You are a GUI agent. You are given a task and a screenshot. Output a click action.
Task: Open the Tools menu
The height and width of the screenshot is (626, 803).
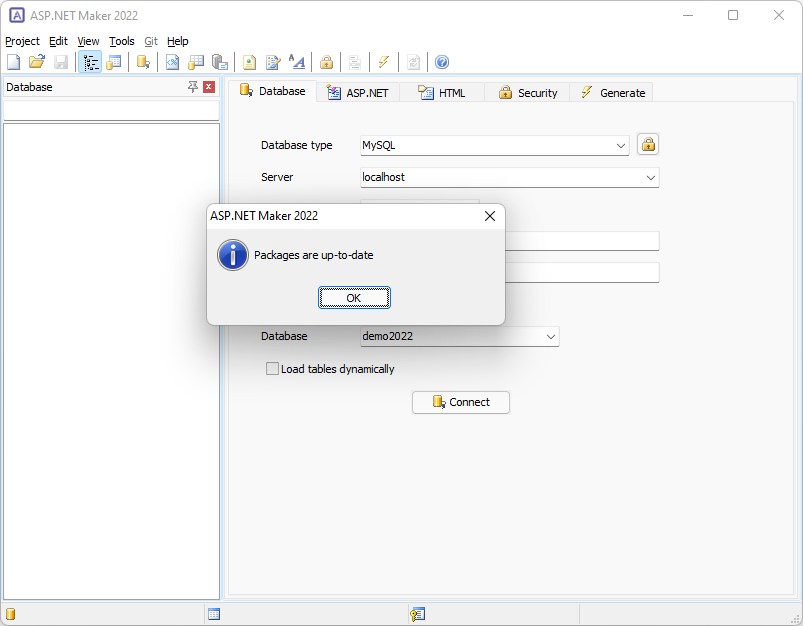[x=122, y=41]
